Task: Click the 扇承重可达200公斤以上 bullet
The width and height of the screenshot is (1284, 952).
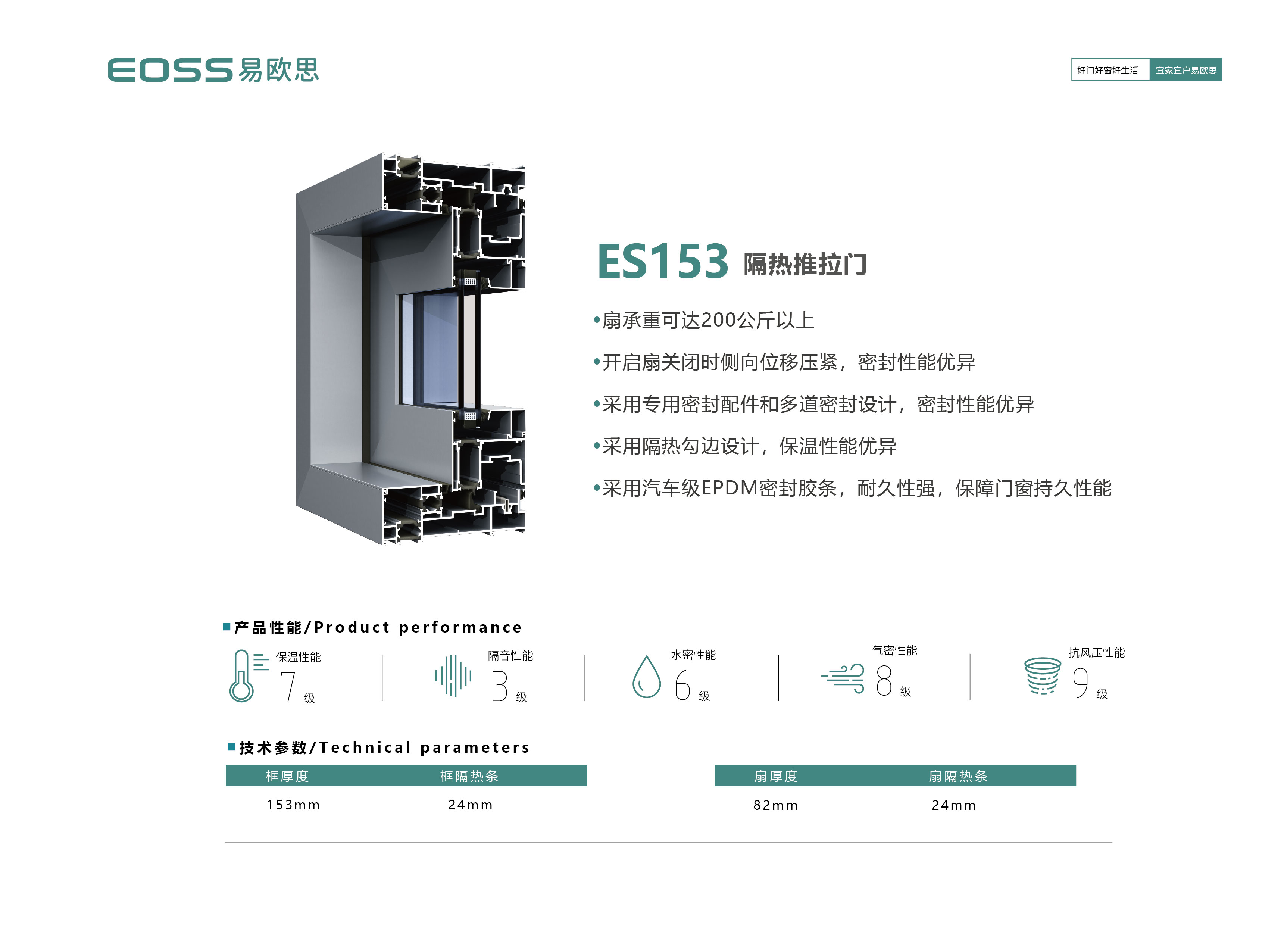Action: pos(703,320)
